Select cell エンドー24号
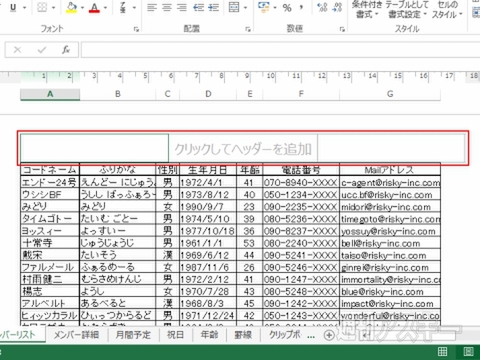480x360 pixels. pos(50,182)
